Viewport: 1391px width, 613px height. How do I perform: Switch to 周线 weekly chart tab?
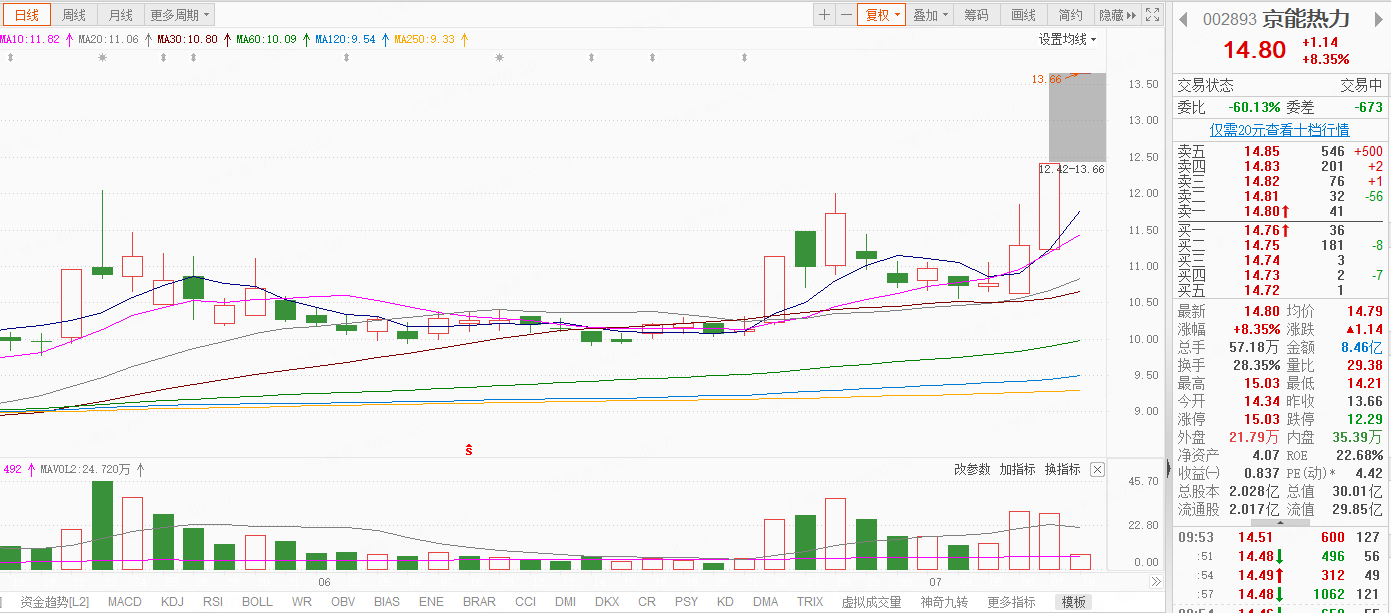click(x=74, y=15)
